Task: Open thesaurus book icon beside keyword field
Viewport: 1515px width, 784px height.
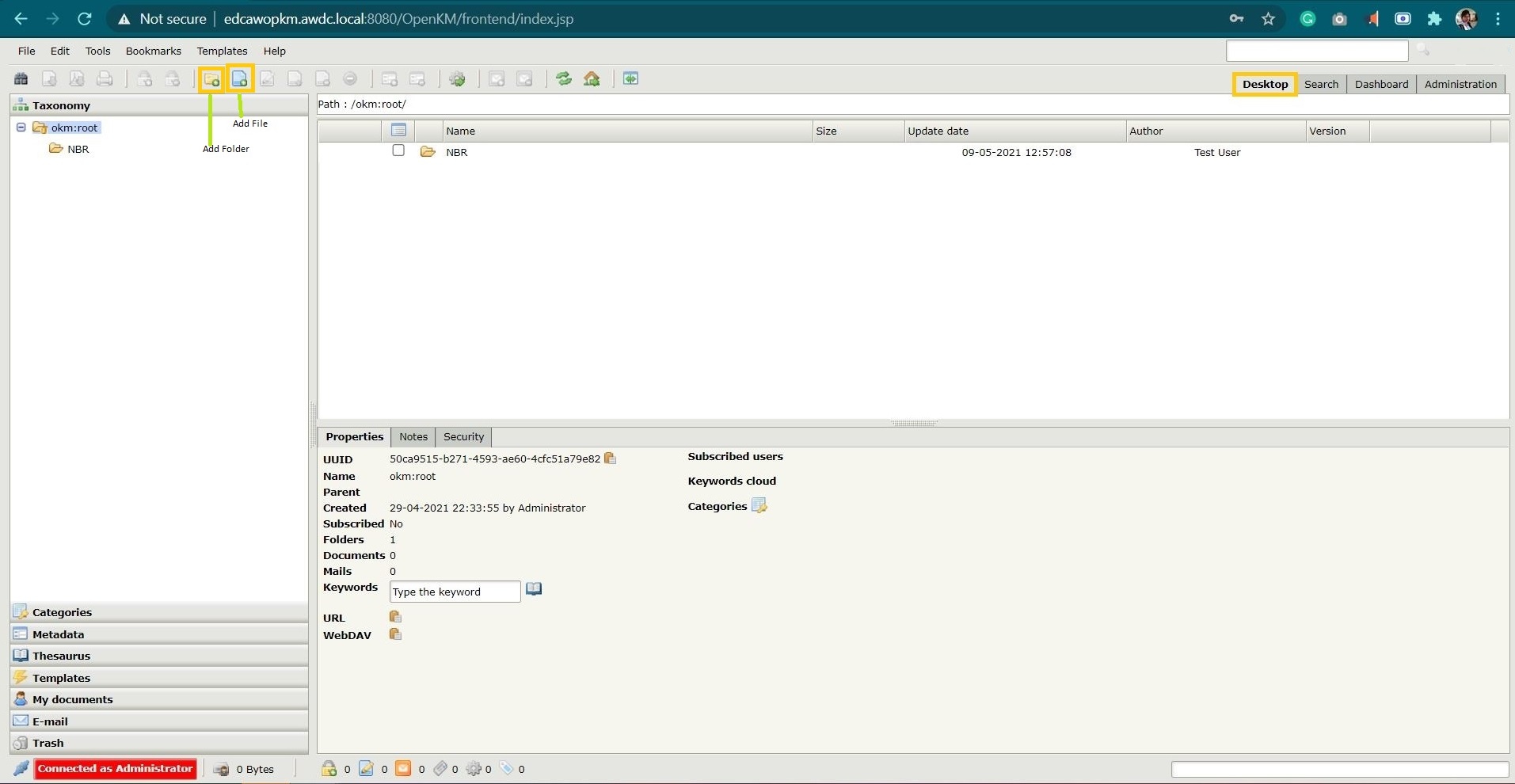Action: (x=534, y=588)
